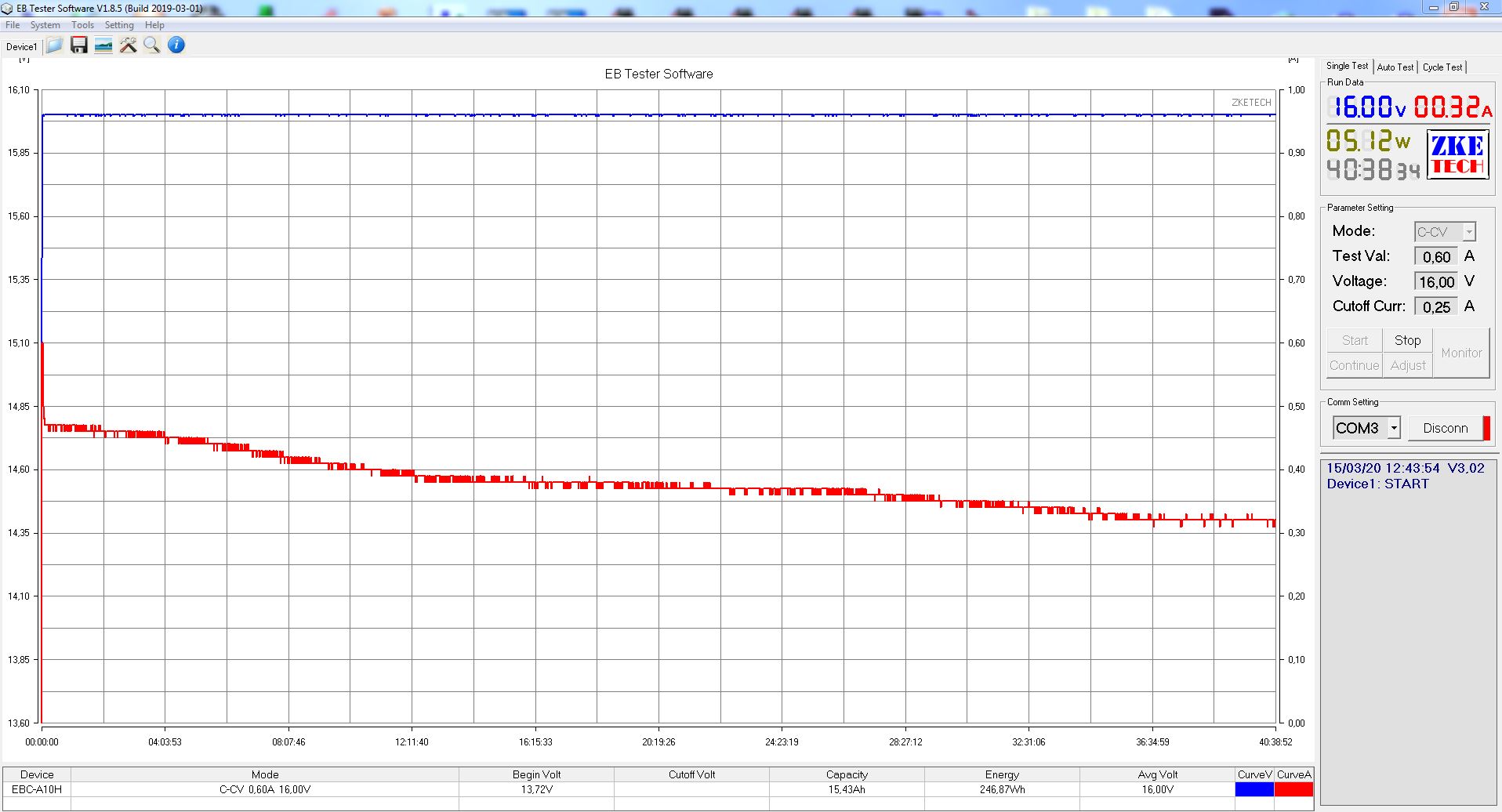
Task: Export chart image via picture icon
Action: [x=103, y=45]
